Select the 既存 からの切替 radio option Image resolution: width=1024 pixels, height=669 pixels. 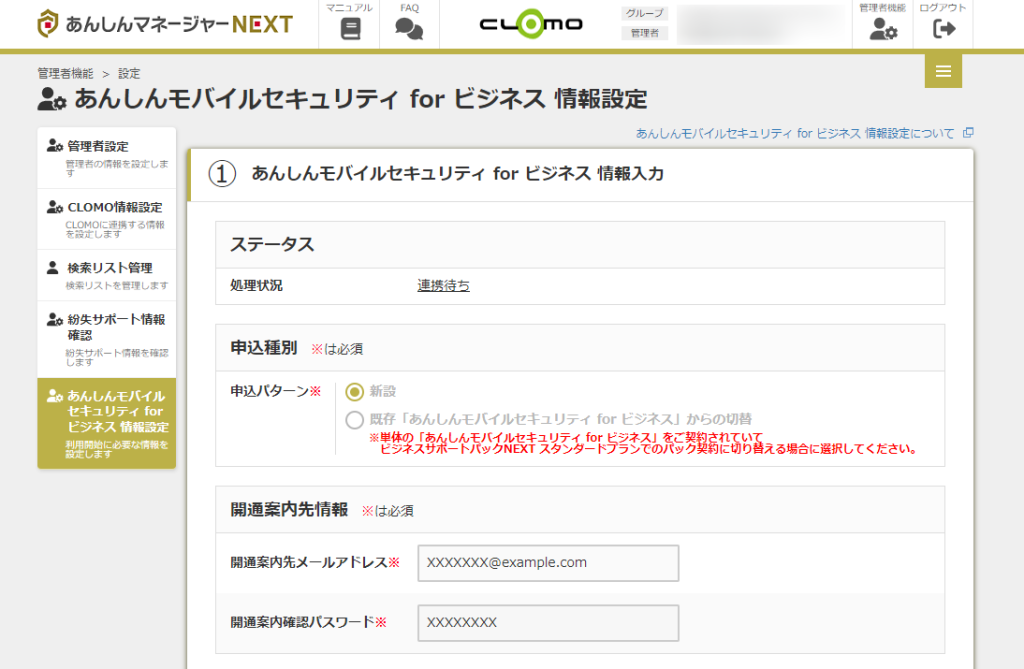pyautogui.click(x=354, y=420)
